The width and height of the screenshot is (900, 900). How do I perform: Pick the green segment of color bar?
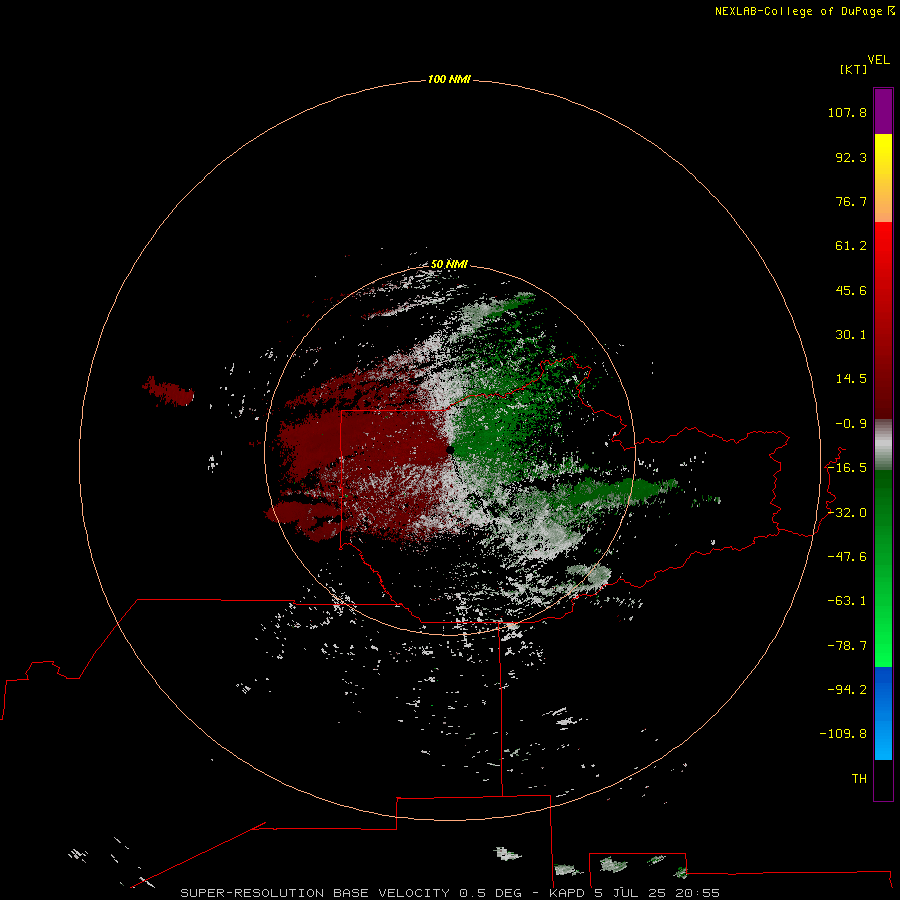883,568
